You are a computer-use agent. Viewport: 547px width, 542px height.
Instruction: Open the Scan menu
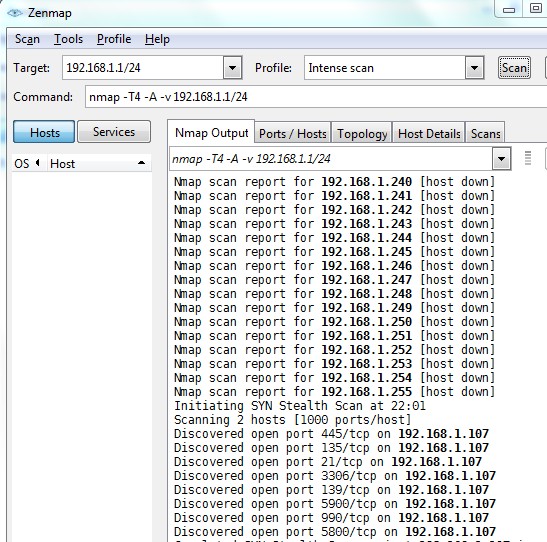coord(27,39)
